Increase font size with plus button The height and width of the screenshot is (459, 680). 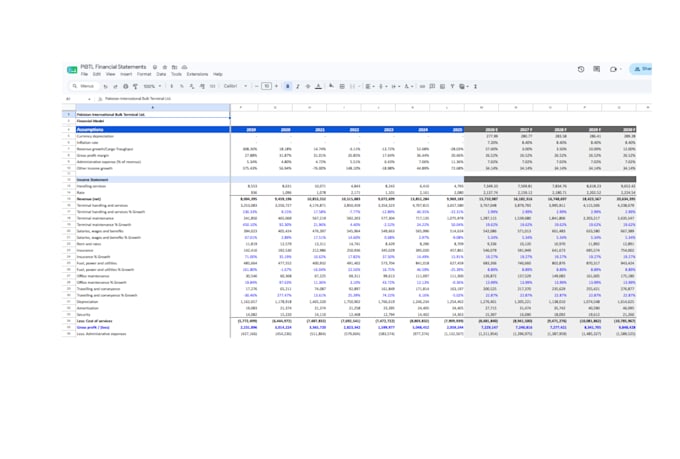click(276, 86)
